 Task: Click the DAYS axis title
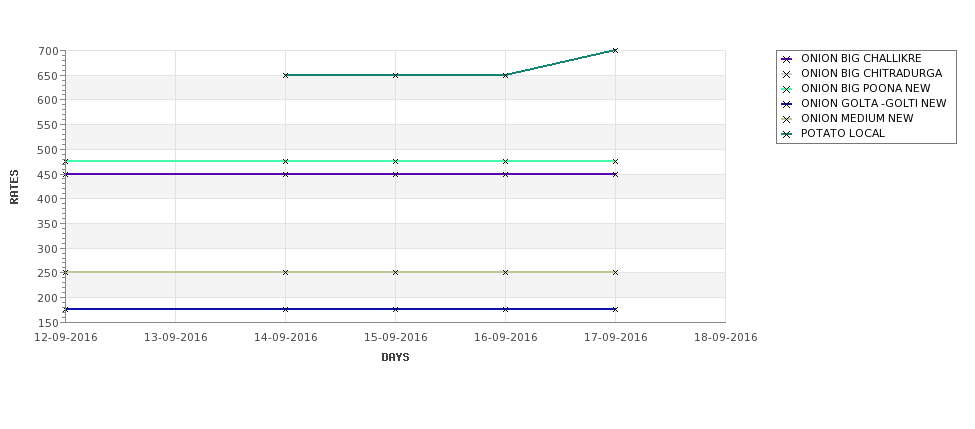click(x=395, y=358)
